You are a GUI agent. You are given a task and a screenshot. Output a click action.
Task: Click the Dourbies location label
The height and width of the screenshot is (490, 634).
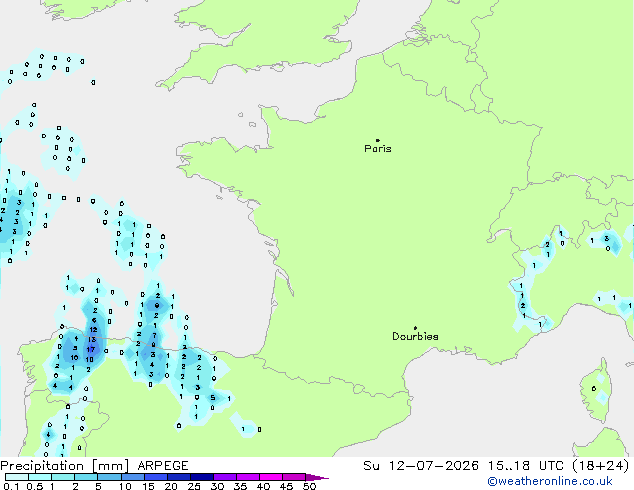[x=415, y=336]
